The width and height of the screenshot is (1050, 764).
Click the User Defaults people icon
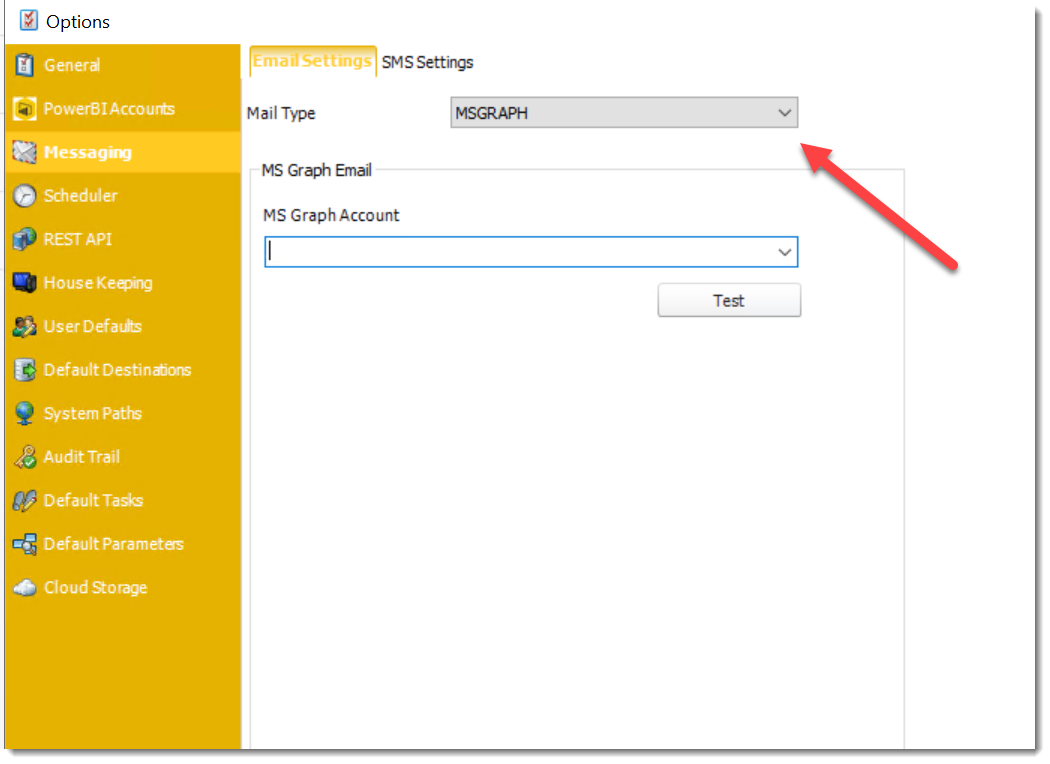tap(25, 327)
